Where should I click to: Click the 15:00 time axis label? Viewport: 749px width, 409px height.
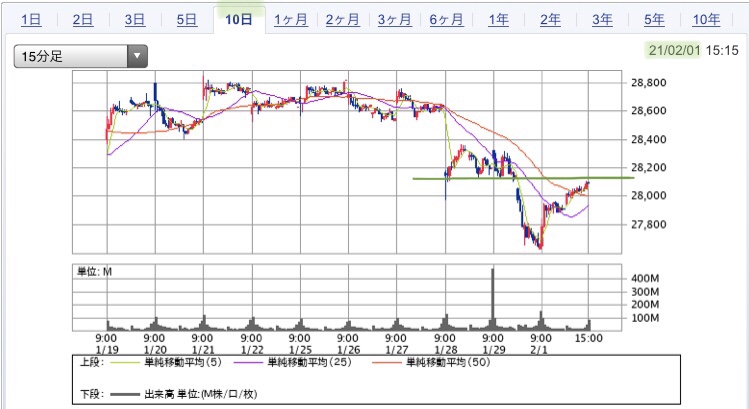click(588, 338)
